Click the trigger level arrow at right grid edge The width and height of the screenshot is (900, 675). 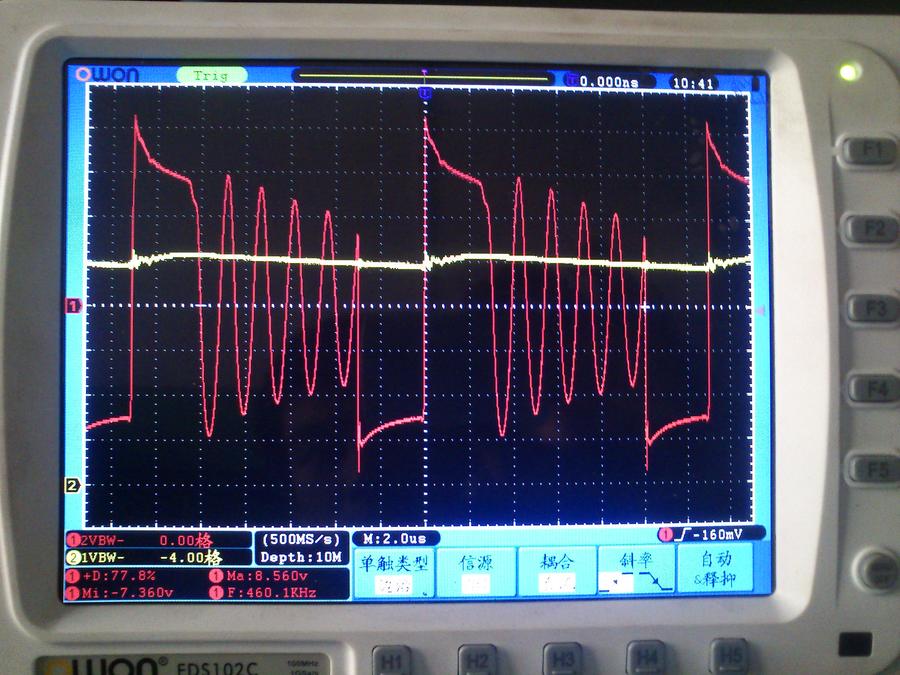tap(761, 311)
